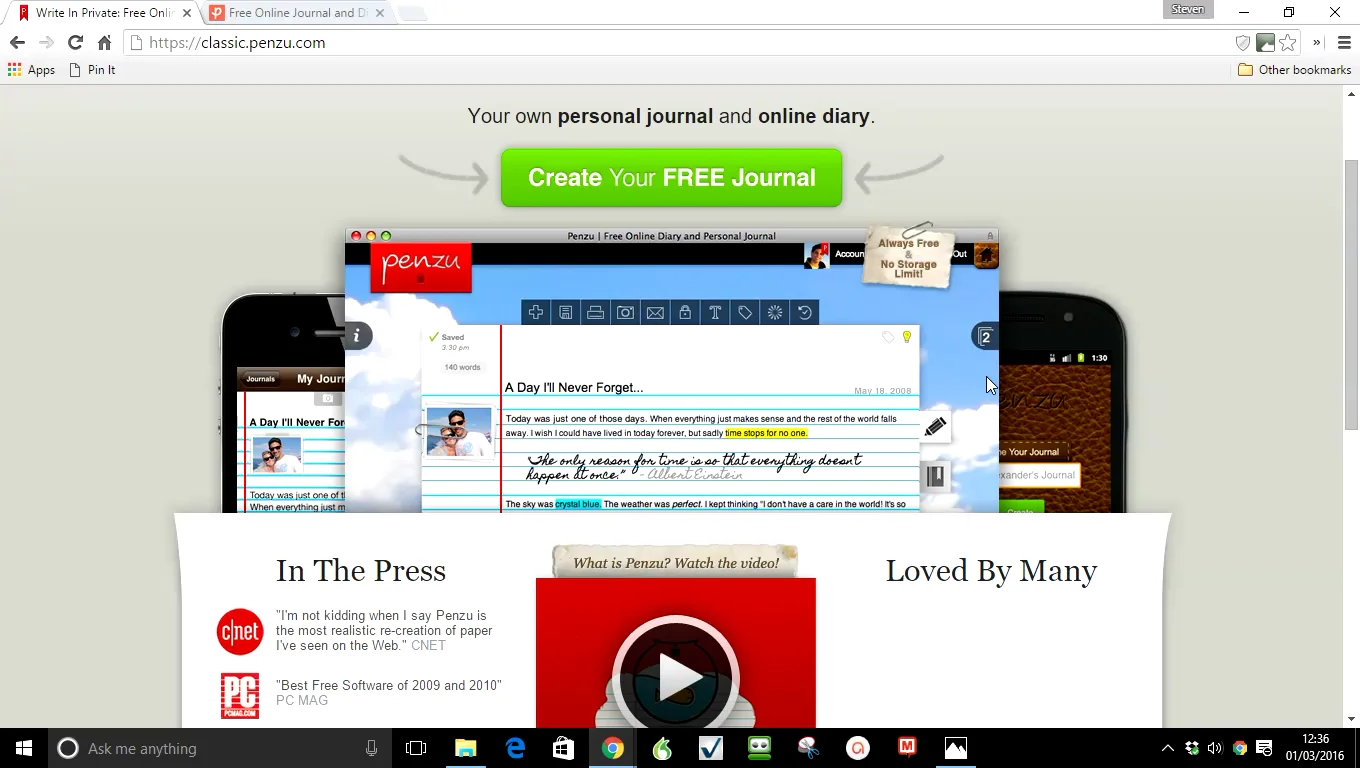Click the 'Always Free No Storage Limit' note
This screenshot has height=768, width=1360.
[x=909, y=258]
